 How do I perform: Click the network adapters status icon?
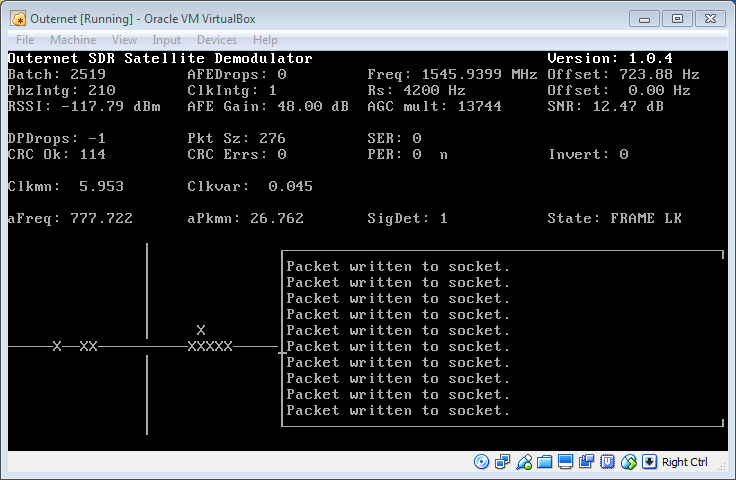click(502, 462)
